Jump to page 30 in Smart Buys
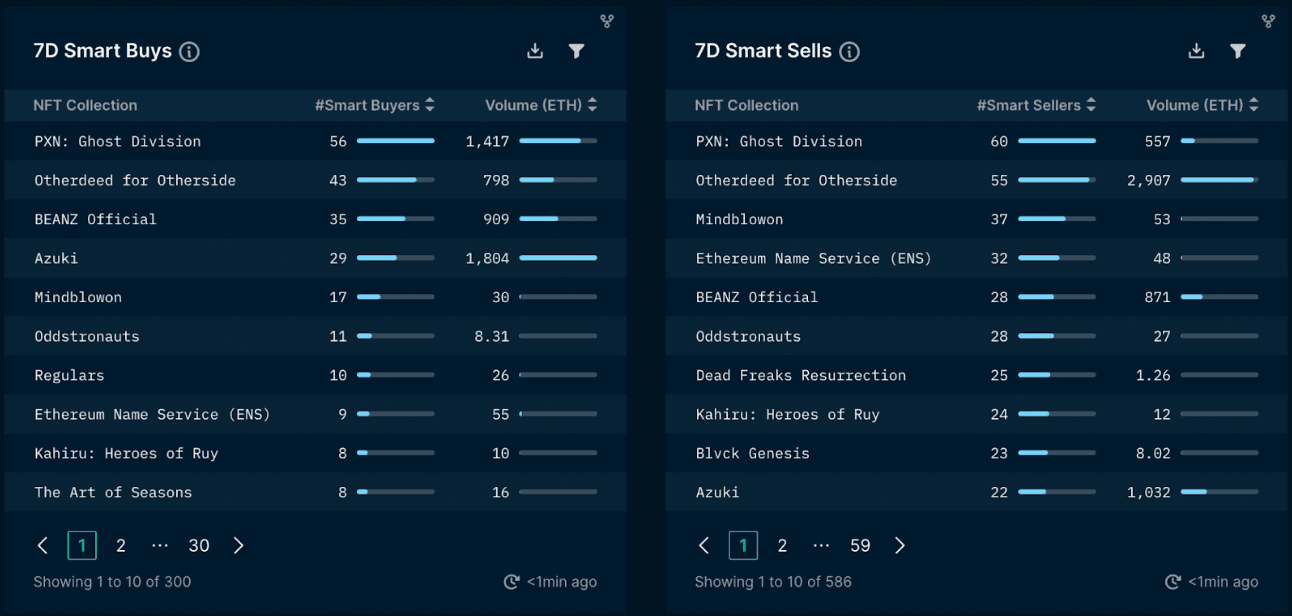The width and height of the screenshot is (1292, 616). click(x=199, y=545)
